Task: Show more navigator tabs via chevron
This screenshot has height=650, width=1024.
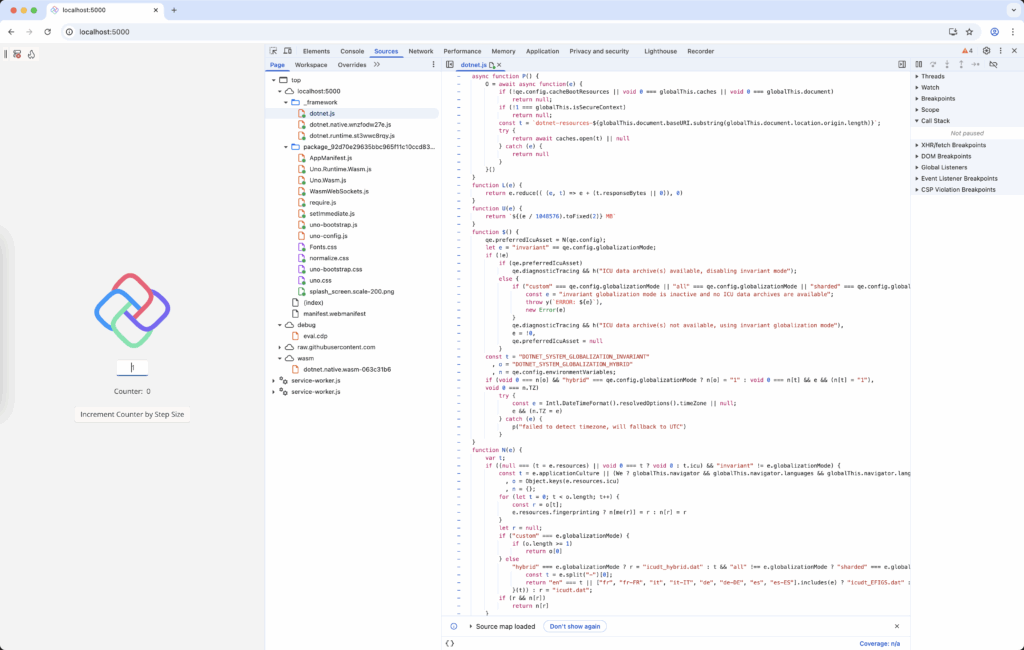Action: tap(377, 64)
